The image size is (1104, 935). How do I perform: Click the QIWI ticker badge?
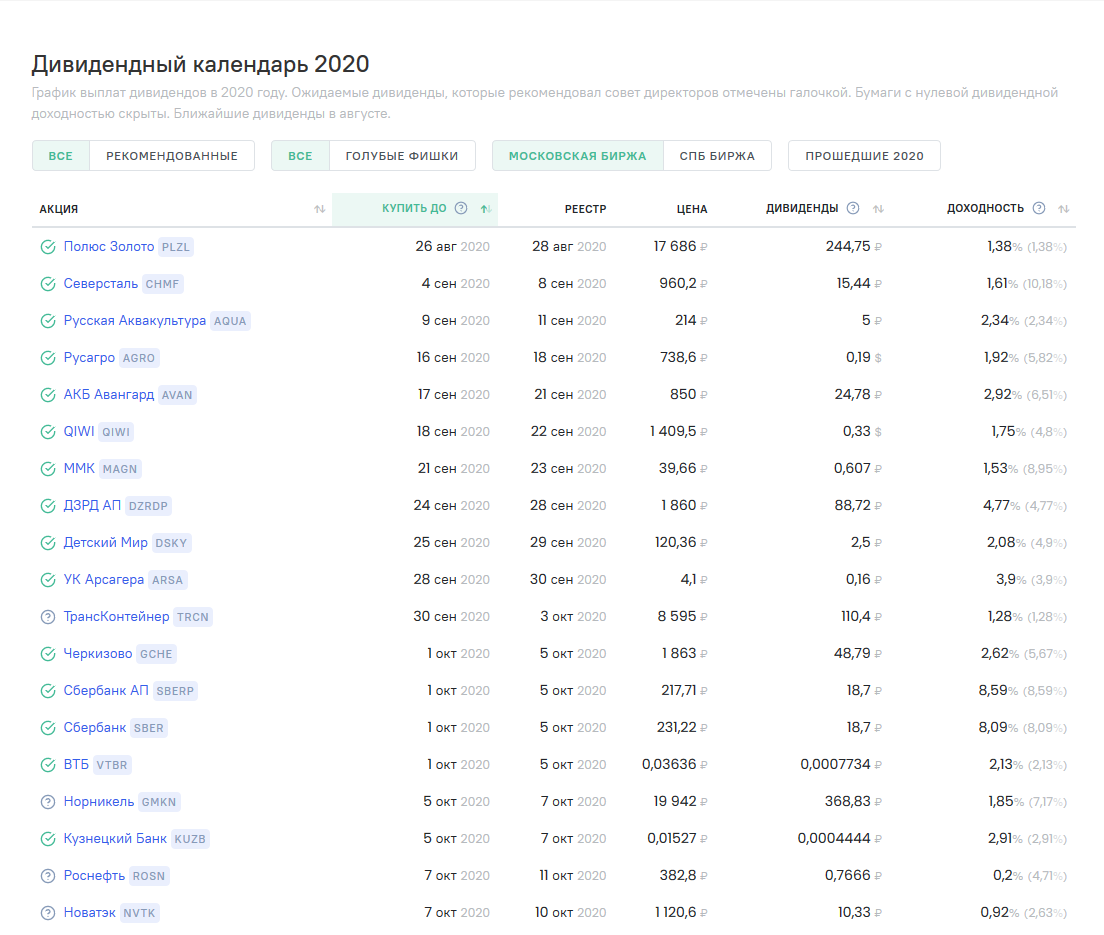pyautogui.click(x=116, y=432)
